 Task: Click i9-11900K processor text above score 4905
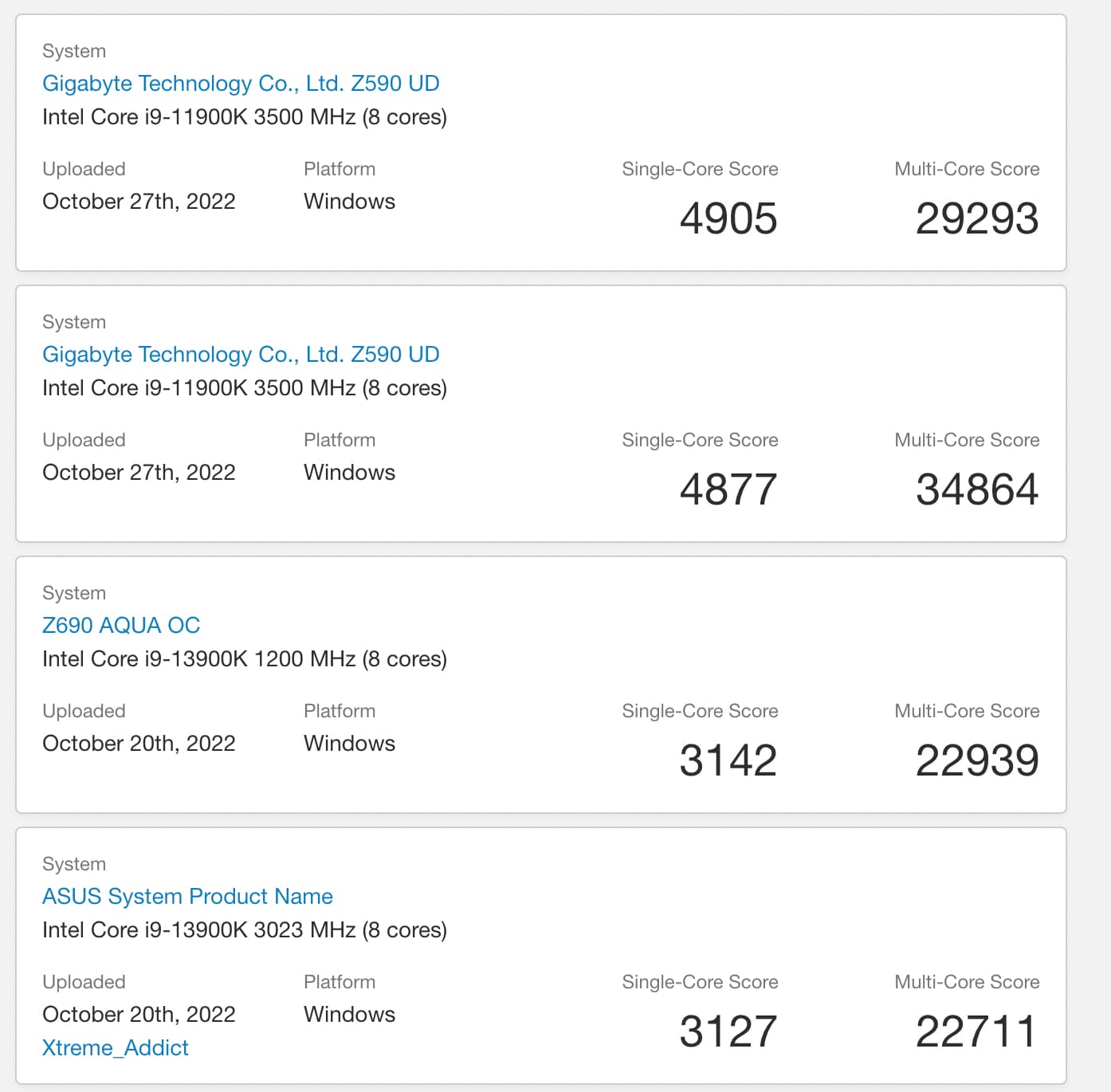point(244,117)
